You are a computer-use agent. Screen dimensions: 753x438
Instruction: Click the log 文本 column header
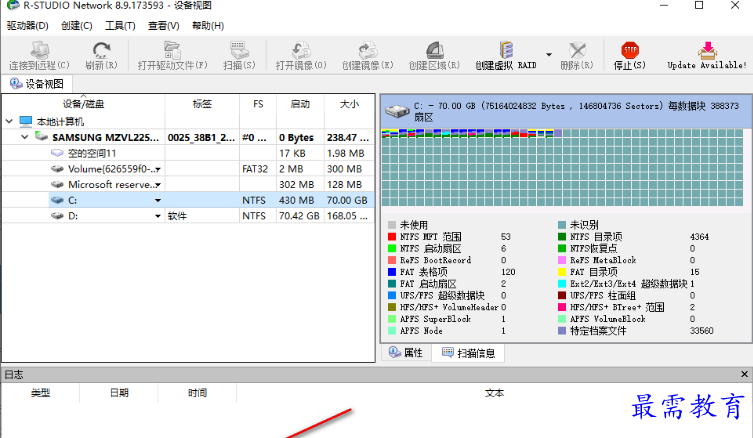[x=494, y=393]
